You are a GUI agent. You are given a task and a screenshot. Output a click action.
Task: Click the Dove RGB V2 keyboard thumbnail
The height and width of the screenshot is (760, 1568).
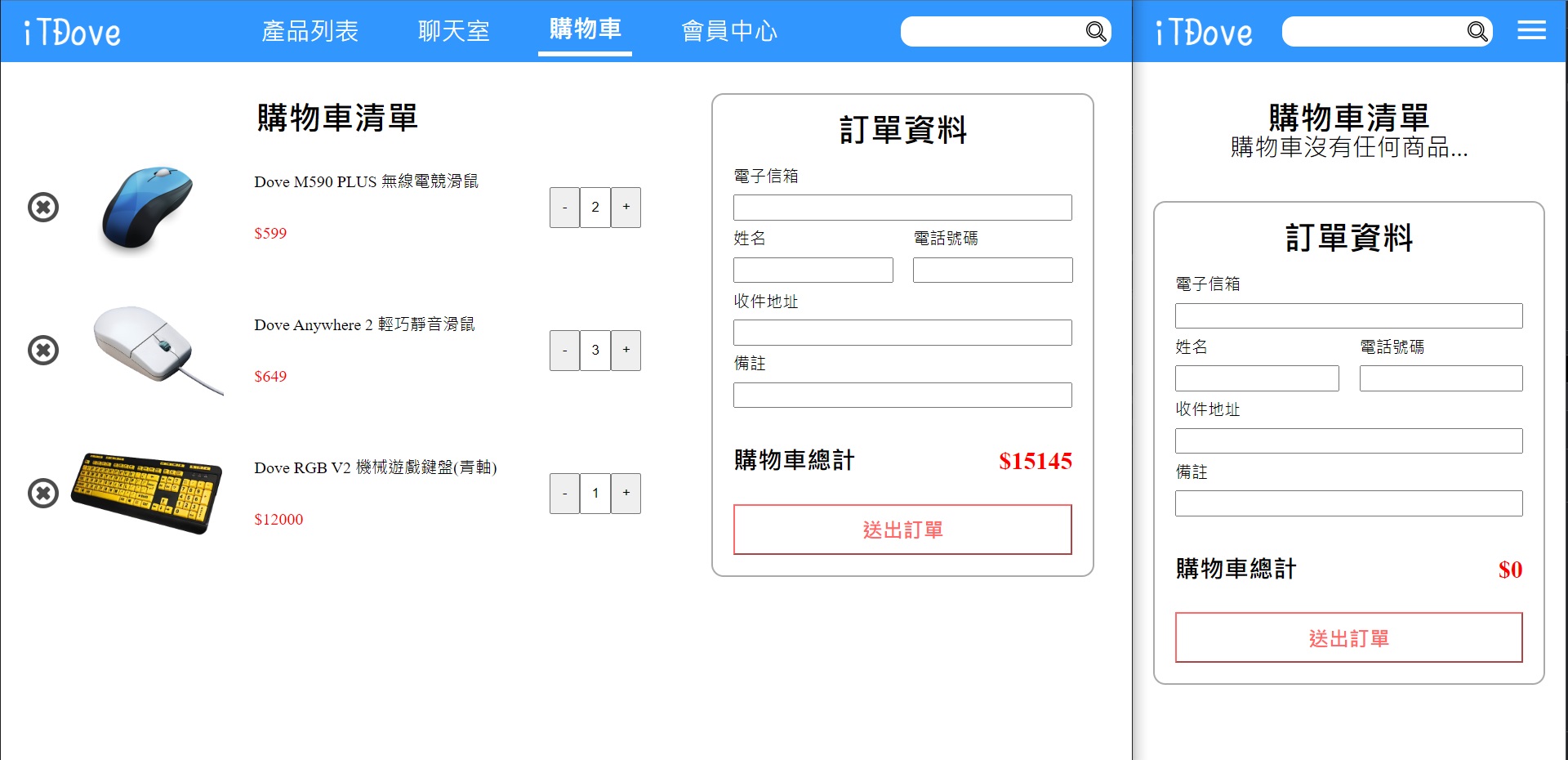pyautogui.click(x=147, y=491)
